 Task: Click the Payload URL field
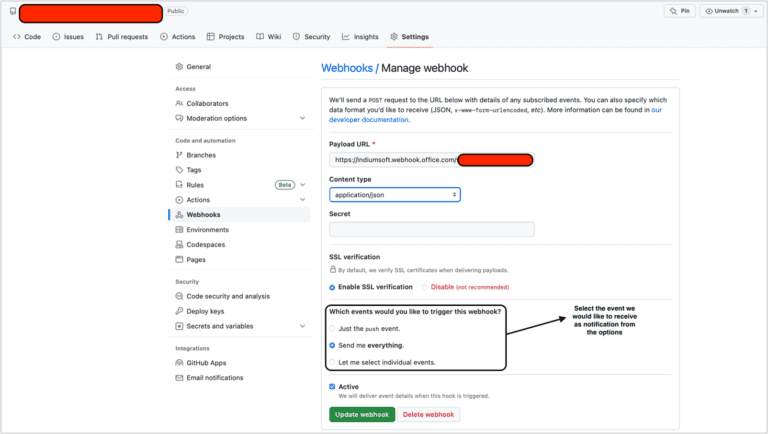point(432,160)
